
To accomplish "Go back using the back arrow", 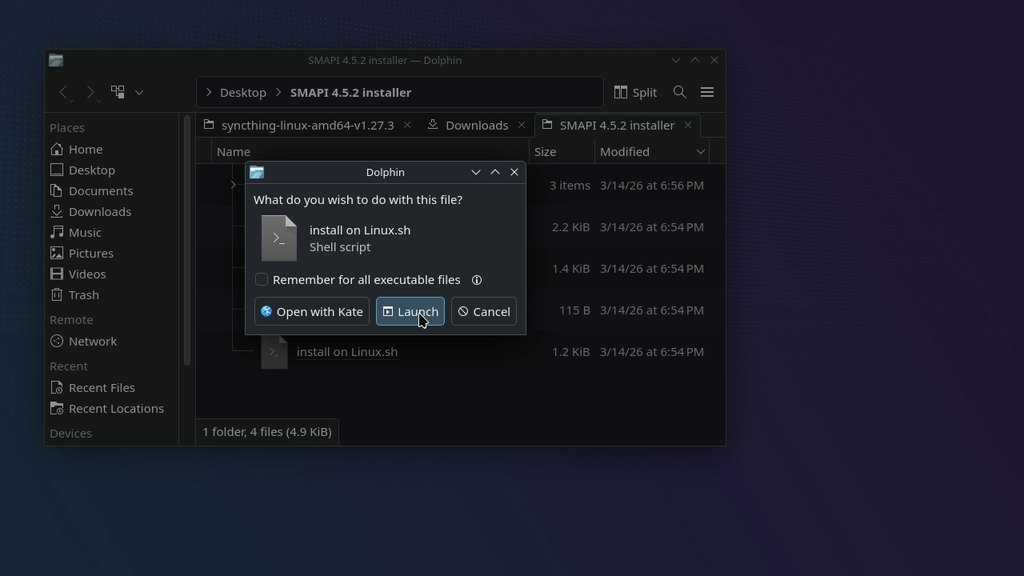I will pos(63,92).
